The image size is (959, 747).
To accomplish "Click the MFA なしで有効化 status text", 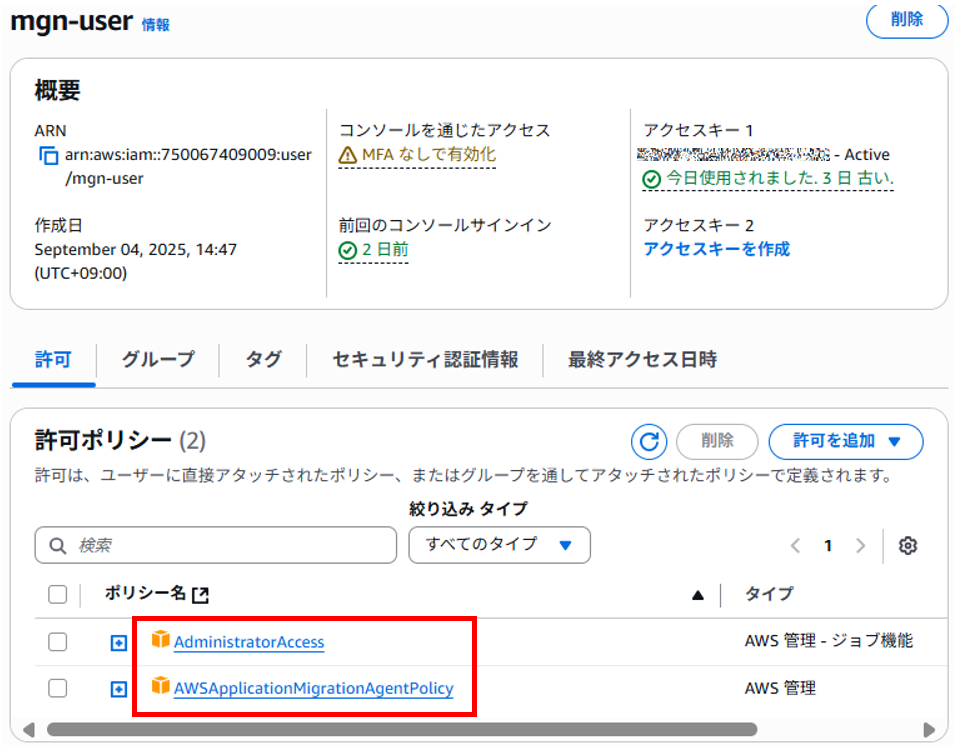I will point(429,155).
